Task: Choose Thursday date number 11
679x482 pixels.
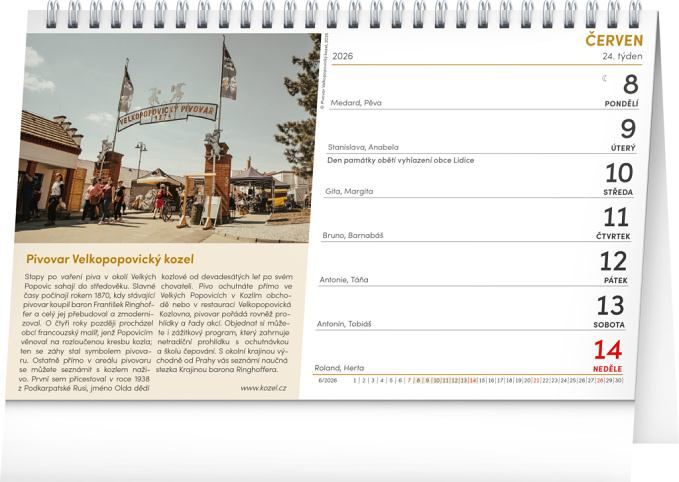Action: pyautogui.click(x=616, y=217)
